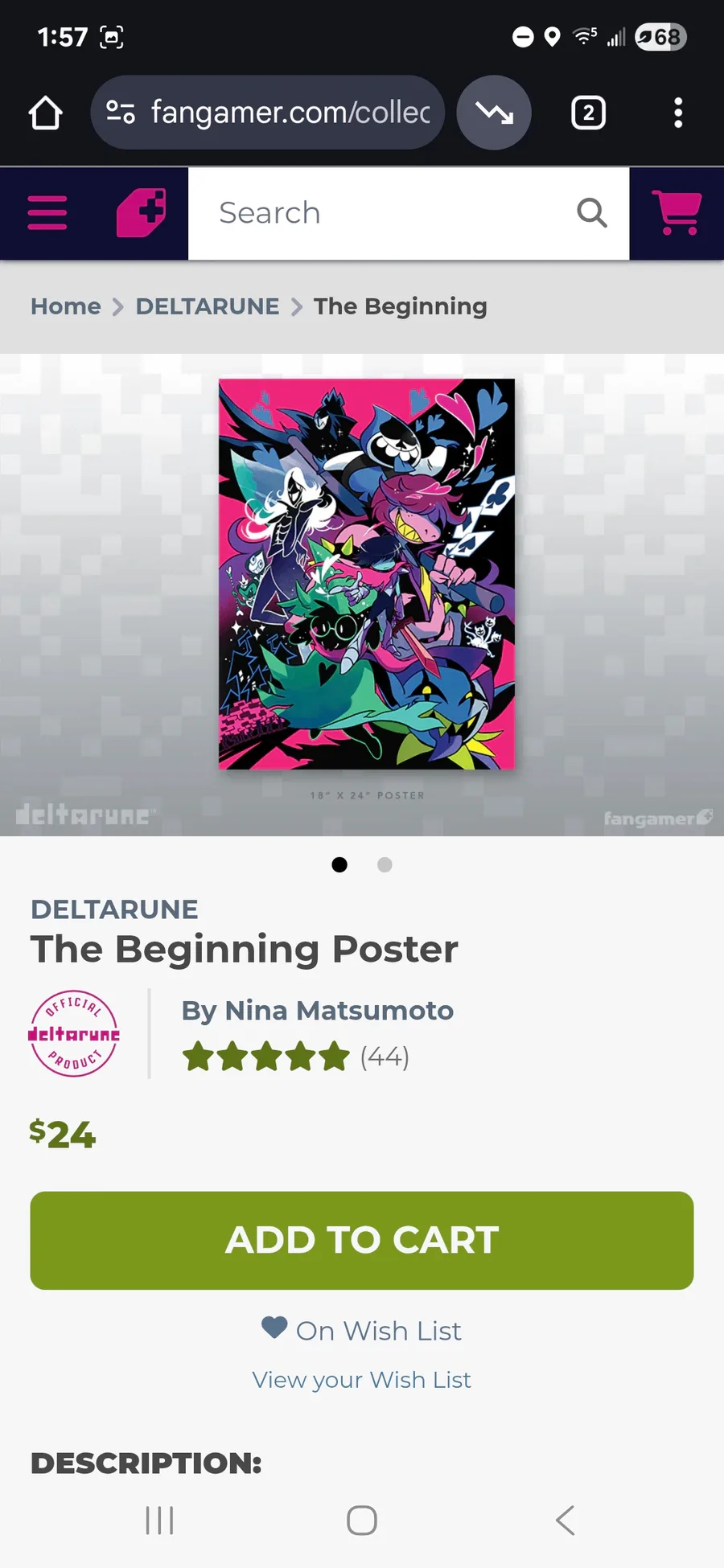The width and height of the screenshot is (724, 1568).
Task: Go to the DELTARUNE breadcrumb
Action: (208, 306)
